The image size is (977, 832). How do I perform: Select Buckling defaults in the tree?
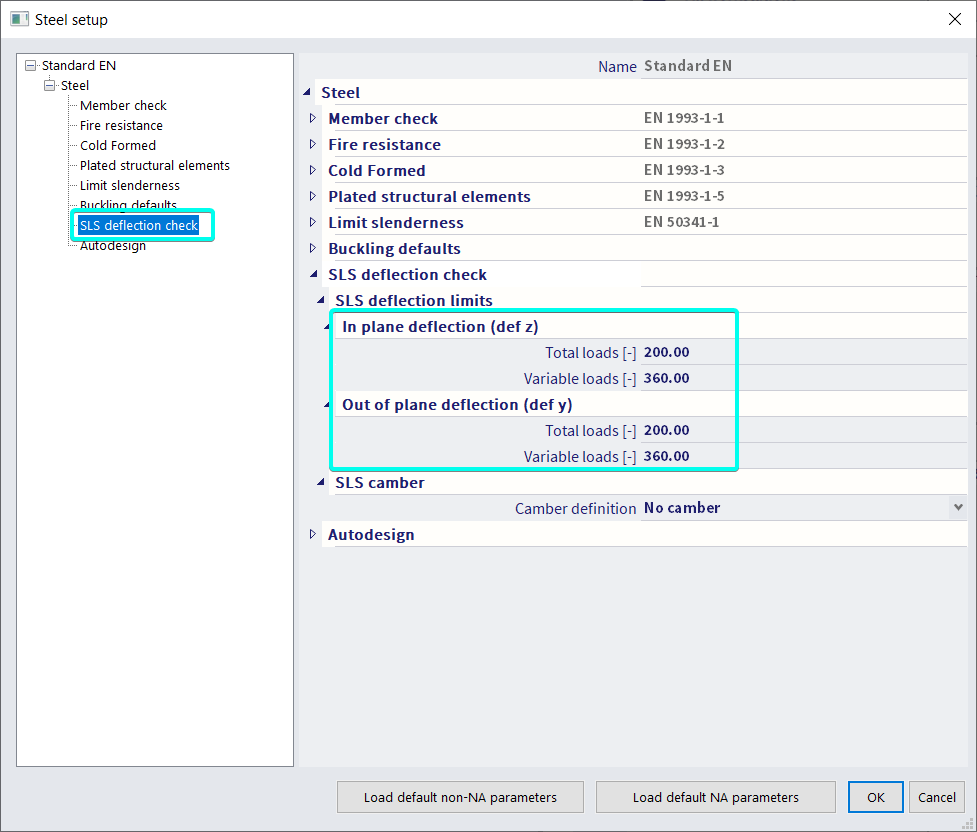pos(131,205)
